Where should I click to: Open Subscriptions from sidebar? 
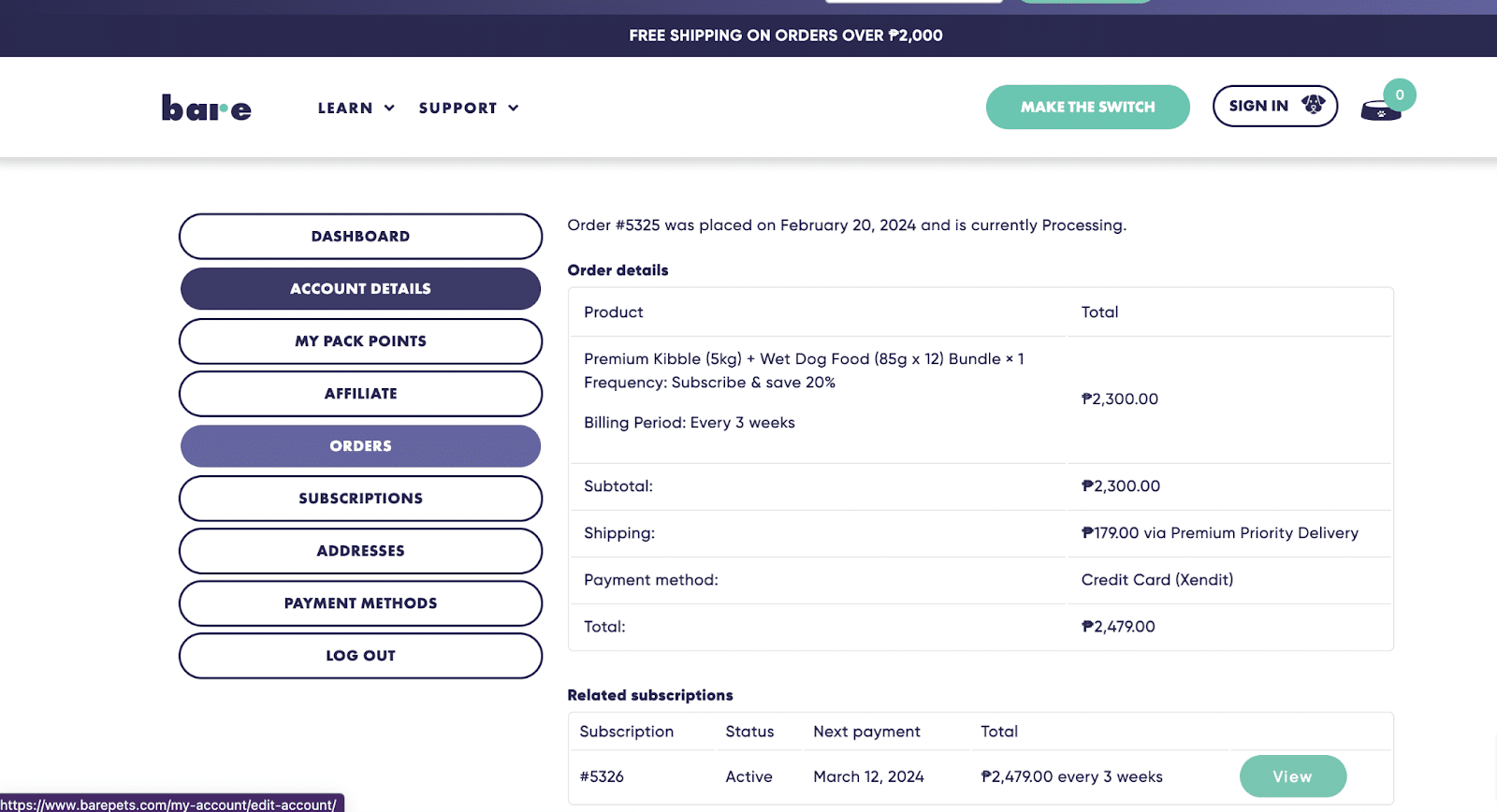tap(360, 499)
